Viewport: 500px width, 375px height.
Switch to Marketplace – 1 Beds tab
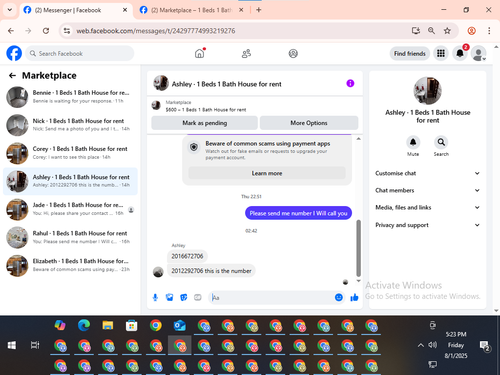191,10
